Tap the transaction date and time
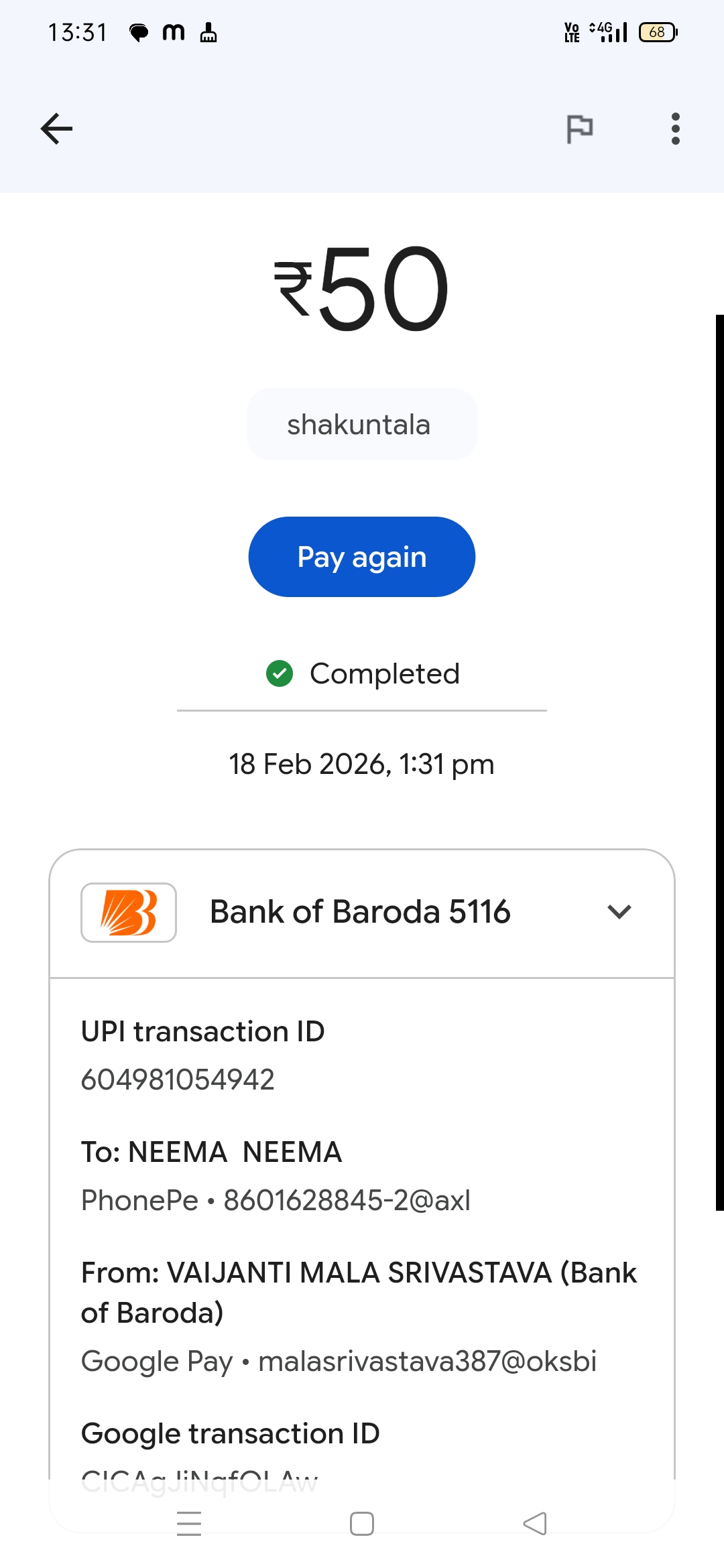724x1568 pixels. point(362,764)
